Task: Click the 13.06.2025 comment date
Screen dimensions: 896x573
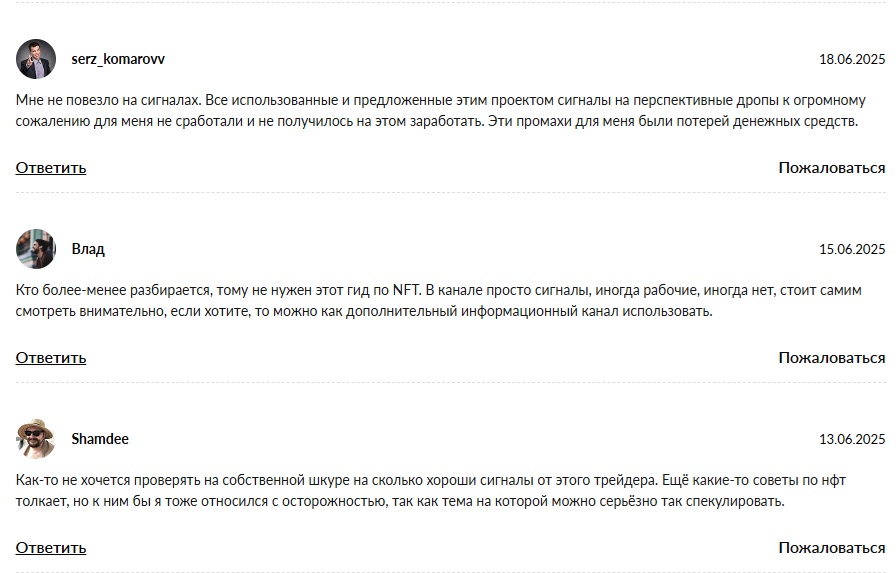Action: pyautogui.click(x=852, y=439)
